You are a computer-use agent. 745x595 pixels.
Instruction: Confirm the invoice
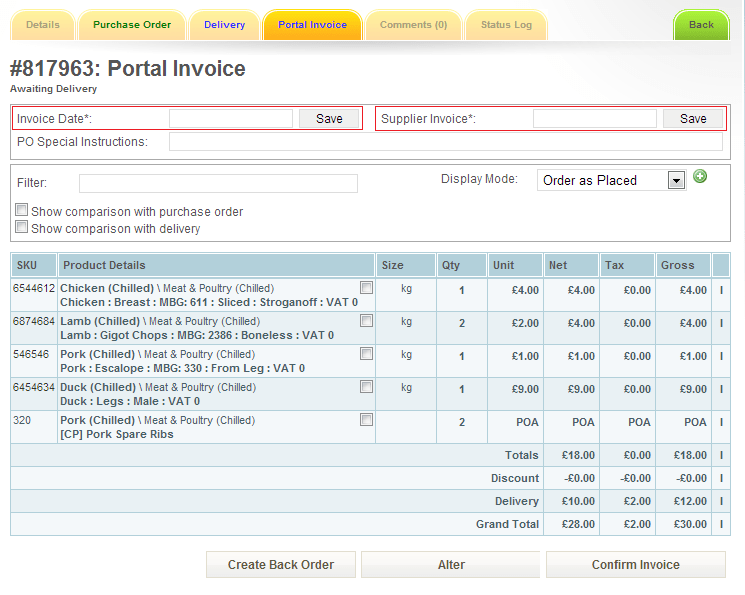click(636, 565)
